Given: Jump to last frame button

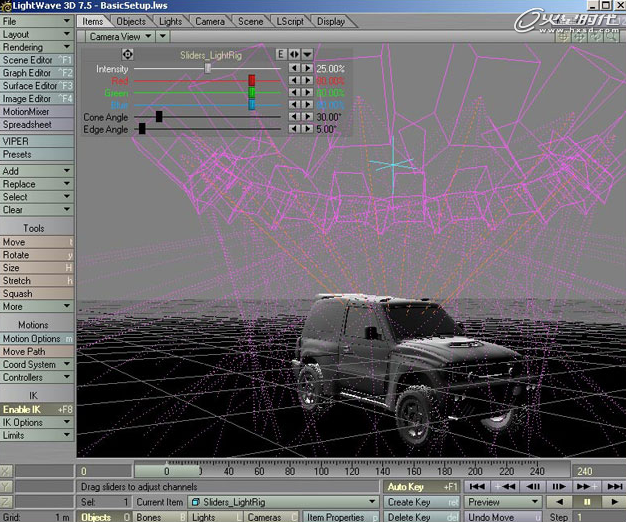Looking at the screenshot, I should 613,486.
